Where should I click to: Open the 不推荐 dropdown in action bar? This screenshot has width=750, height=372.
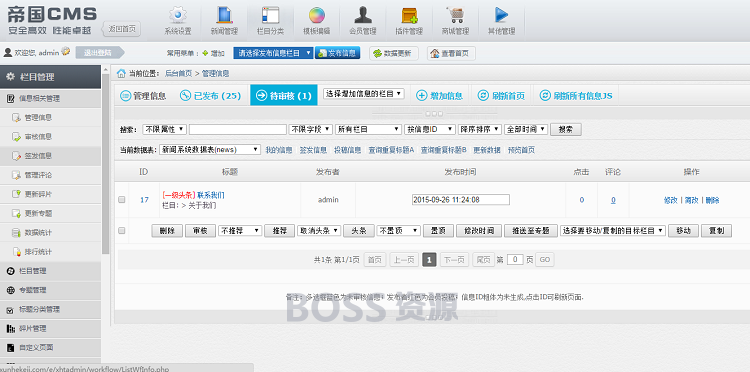coord(240,230)
